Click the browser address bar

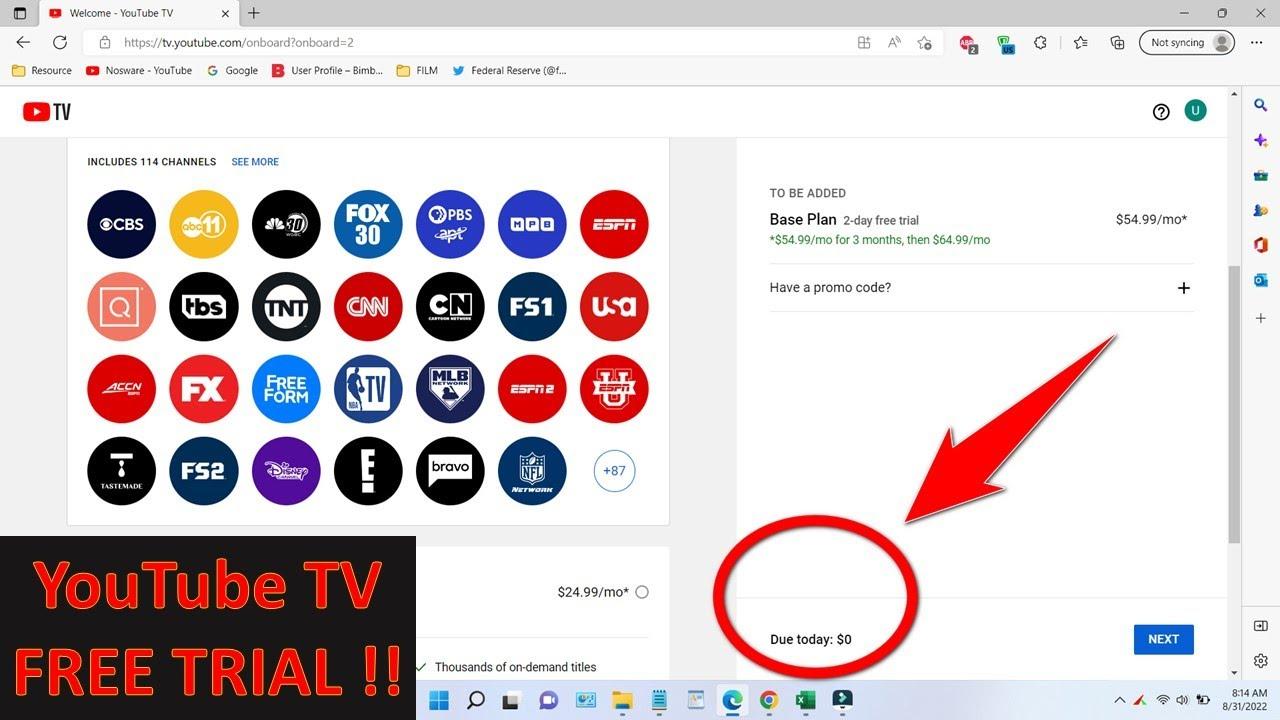click(x=480, y=43)
